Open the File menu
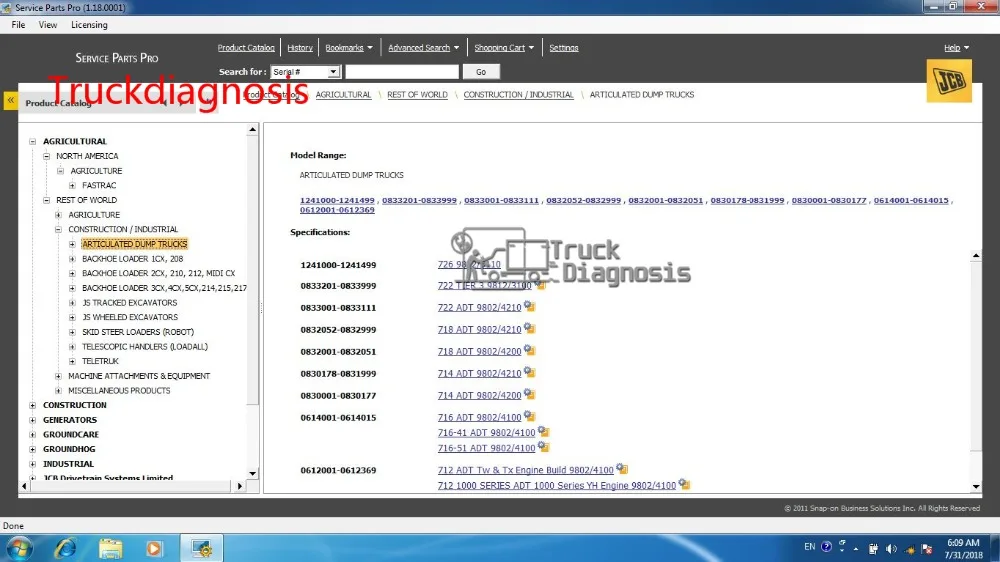The height and width of the screenshot is (562, 1000). 18,25
